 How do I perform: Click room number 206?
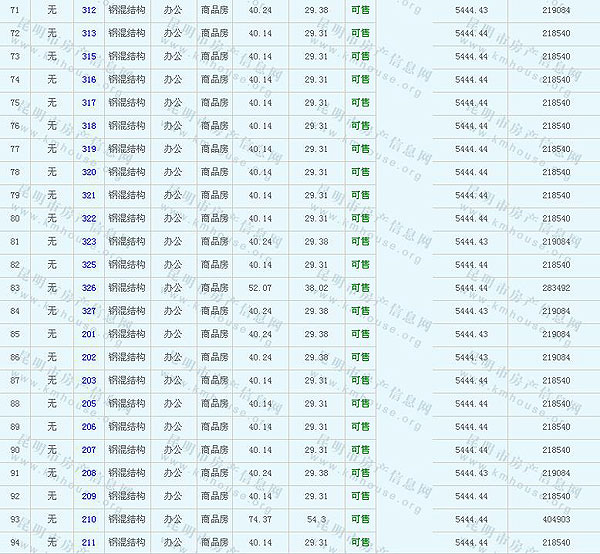point(89,427)
